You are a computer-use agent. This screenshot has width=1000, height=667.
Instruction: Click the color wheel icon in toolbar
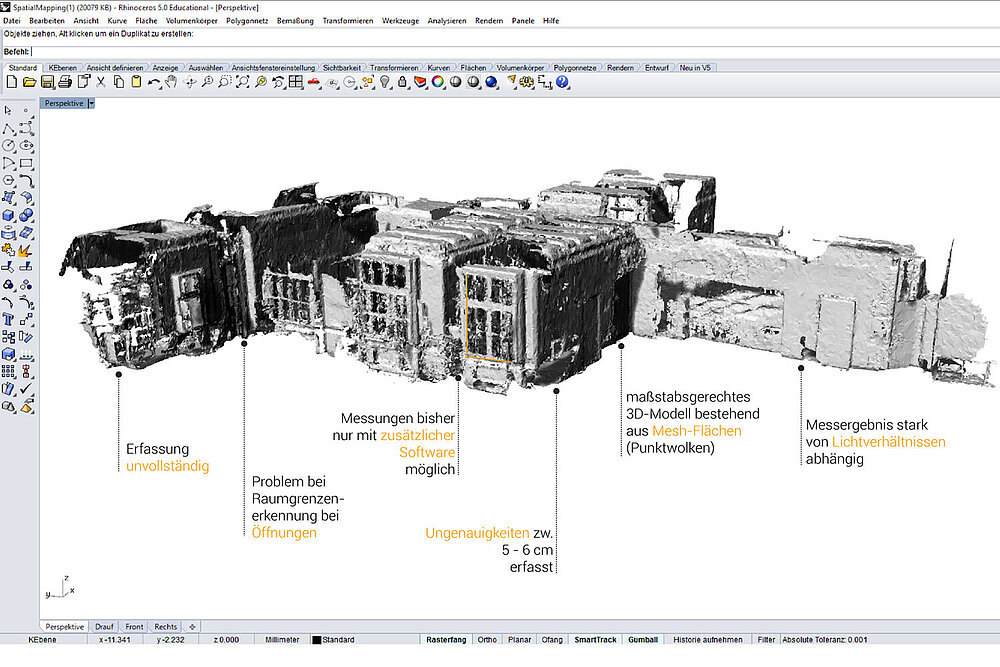click(x=437, y=82)
